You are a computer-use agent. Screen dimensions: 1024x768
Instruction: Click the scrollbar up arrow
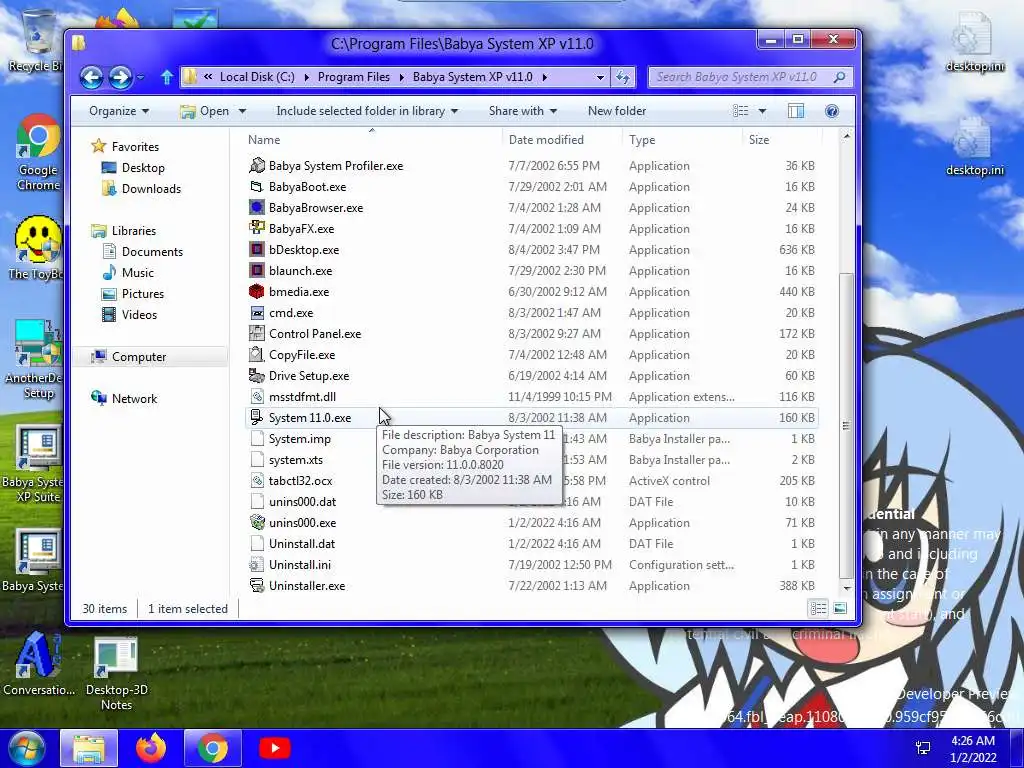pyautogui.click(x=846, y=136)
